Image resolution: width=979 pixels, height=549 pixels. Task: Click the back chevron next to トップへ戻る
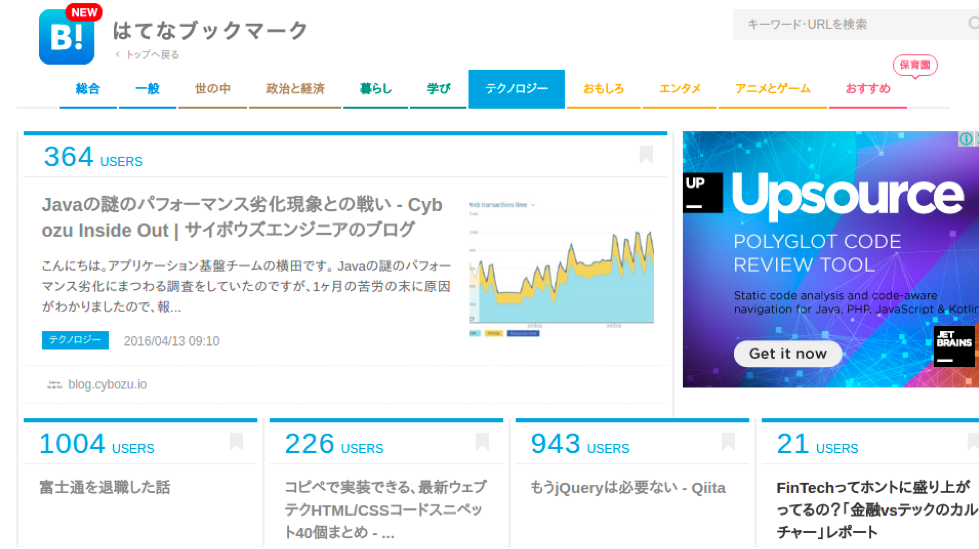click(x=117, y=54)
